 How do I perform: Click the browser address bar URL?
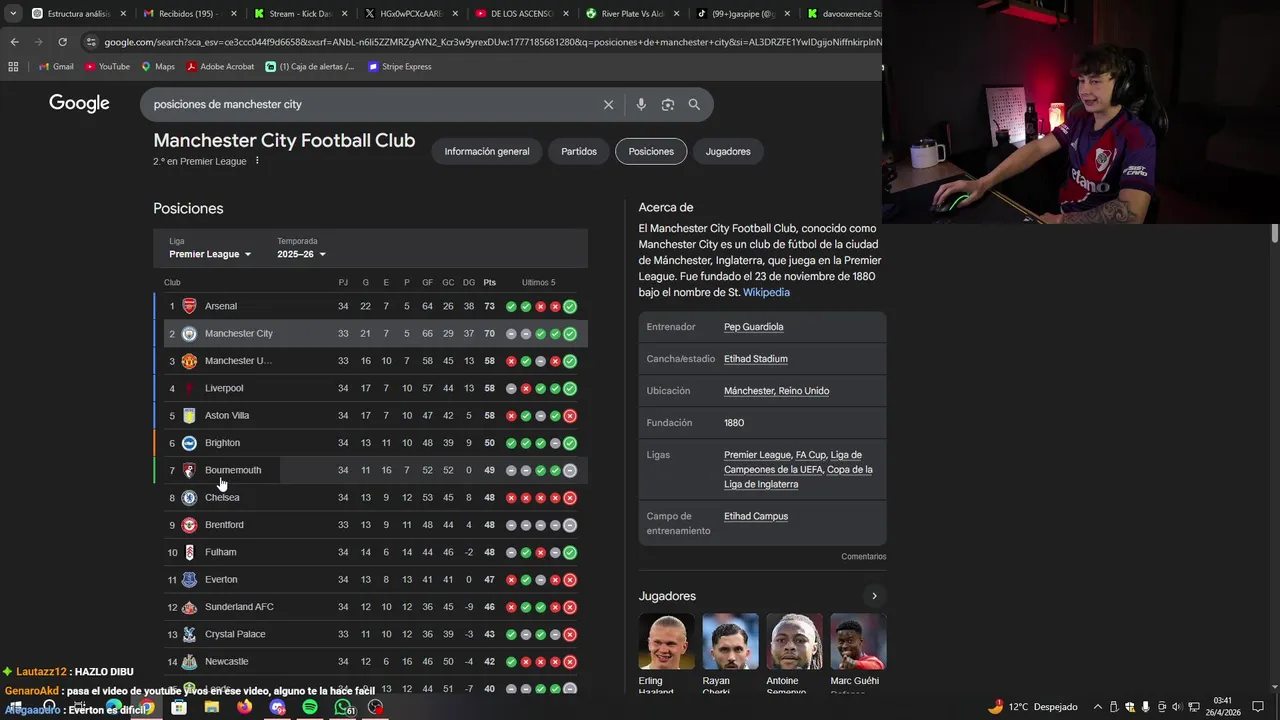pyautogui.click(x=492, y=42)
